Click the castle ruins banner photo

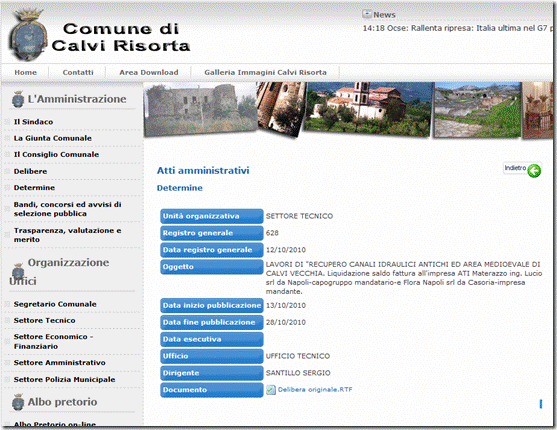click(x=201, y=109)
